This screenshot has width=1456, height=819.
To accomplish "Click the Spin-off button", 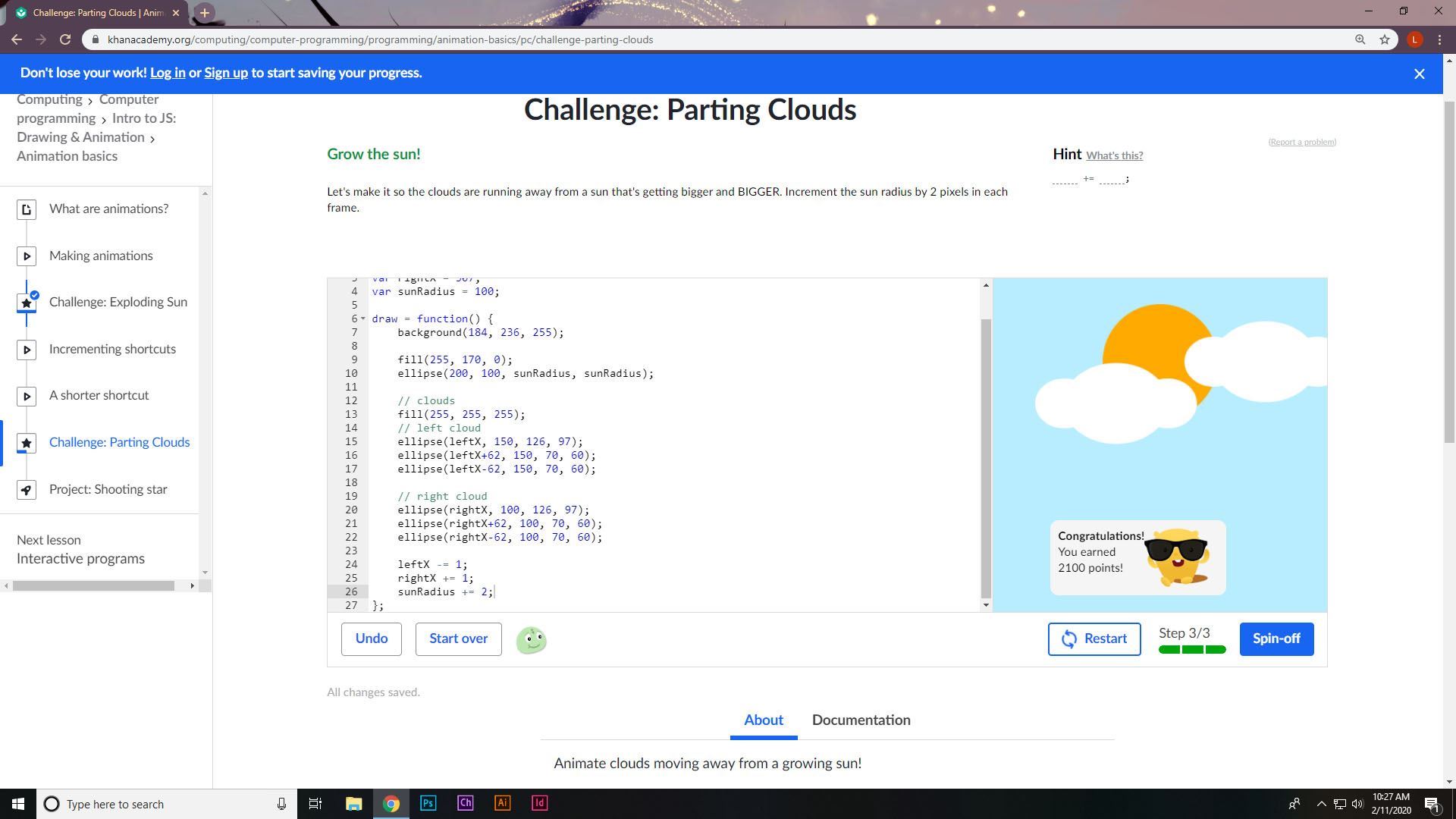I will pyautogui.click(x=1276, y=639).
